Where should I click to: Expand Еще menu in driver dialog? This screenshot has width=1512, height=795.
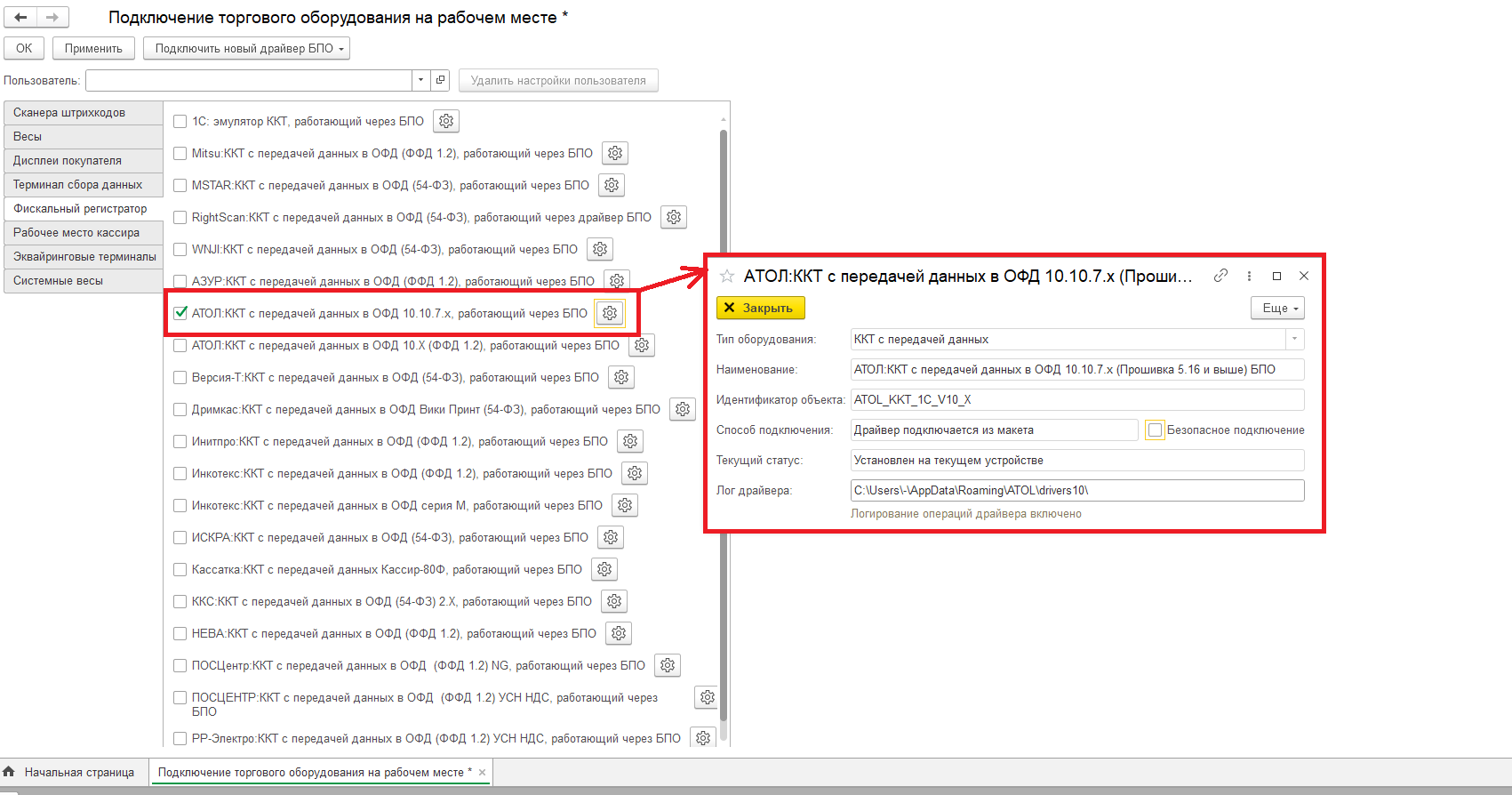point(1277,308)
